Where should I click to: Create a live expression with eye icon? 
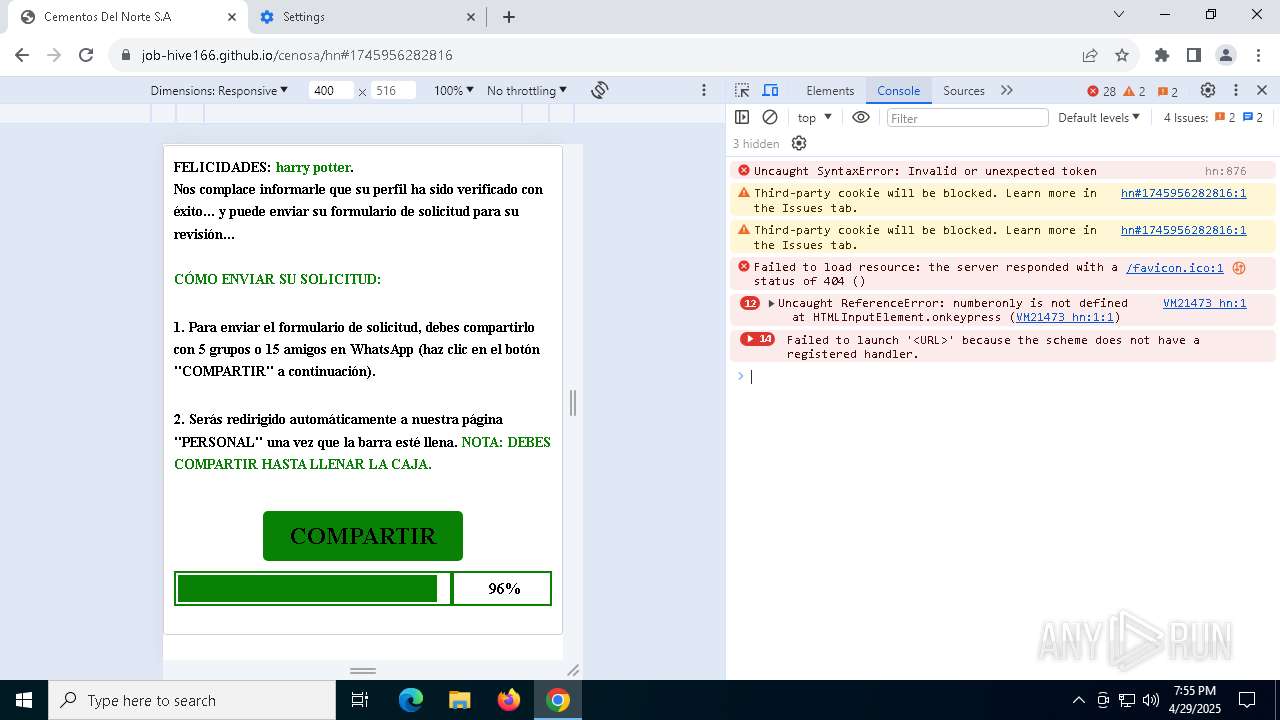click(x=861, y=117)
